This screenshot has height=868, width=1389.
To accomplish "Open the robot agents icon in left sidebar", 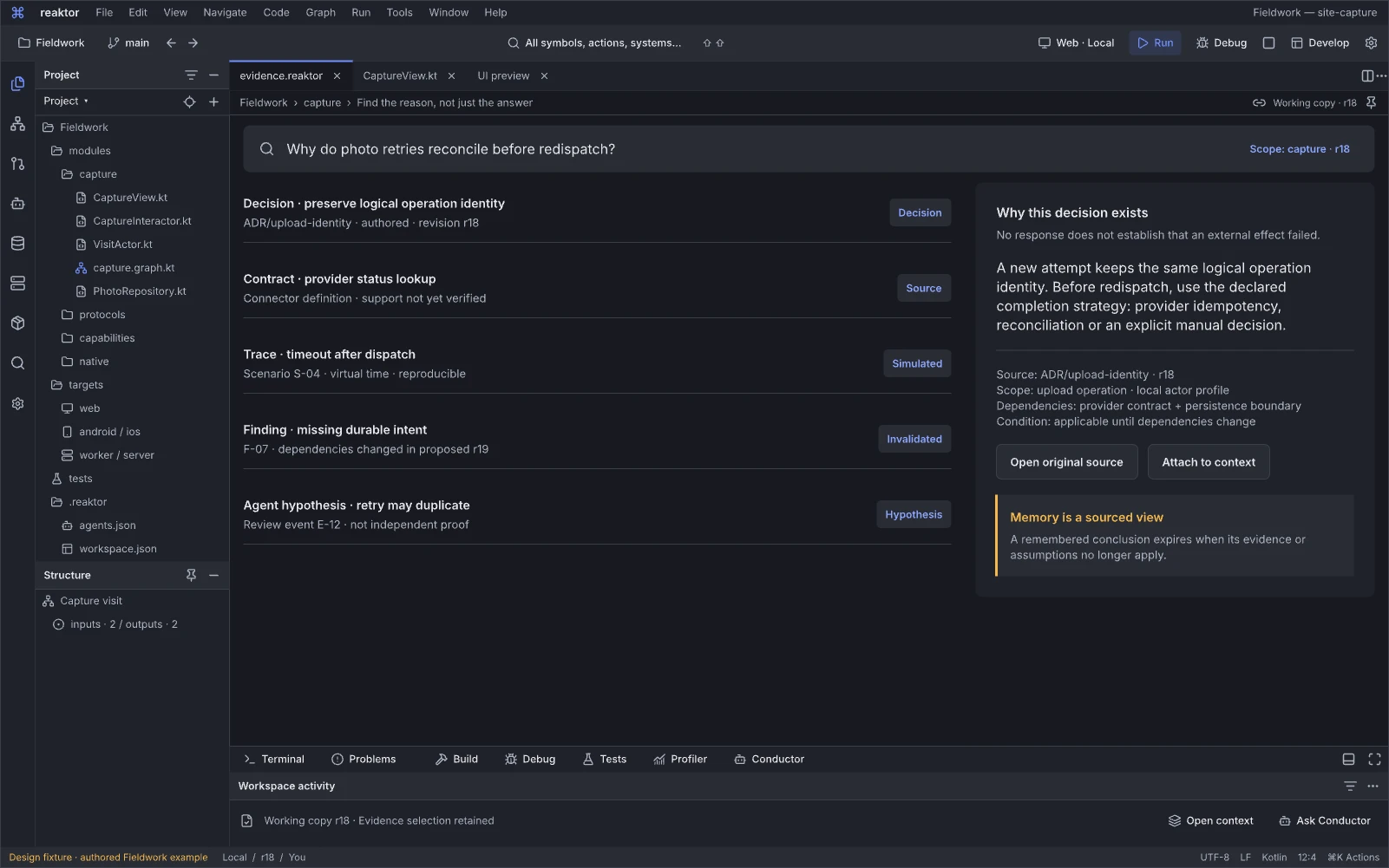I will point(17,204).
